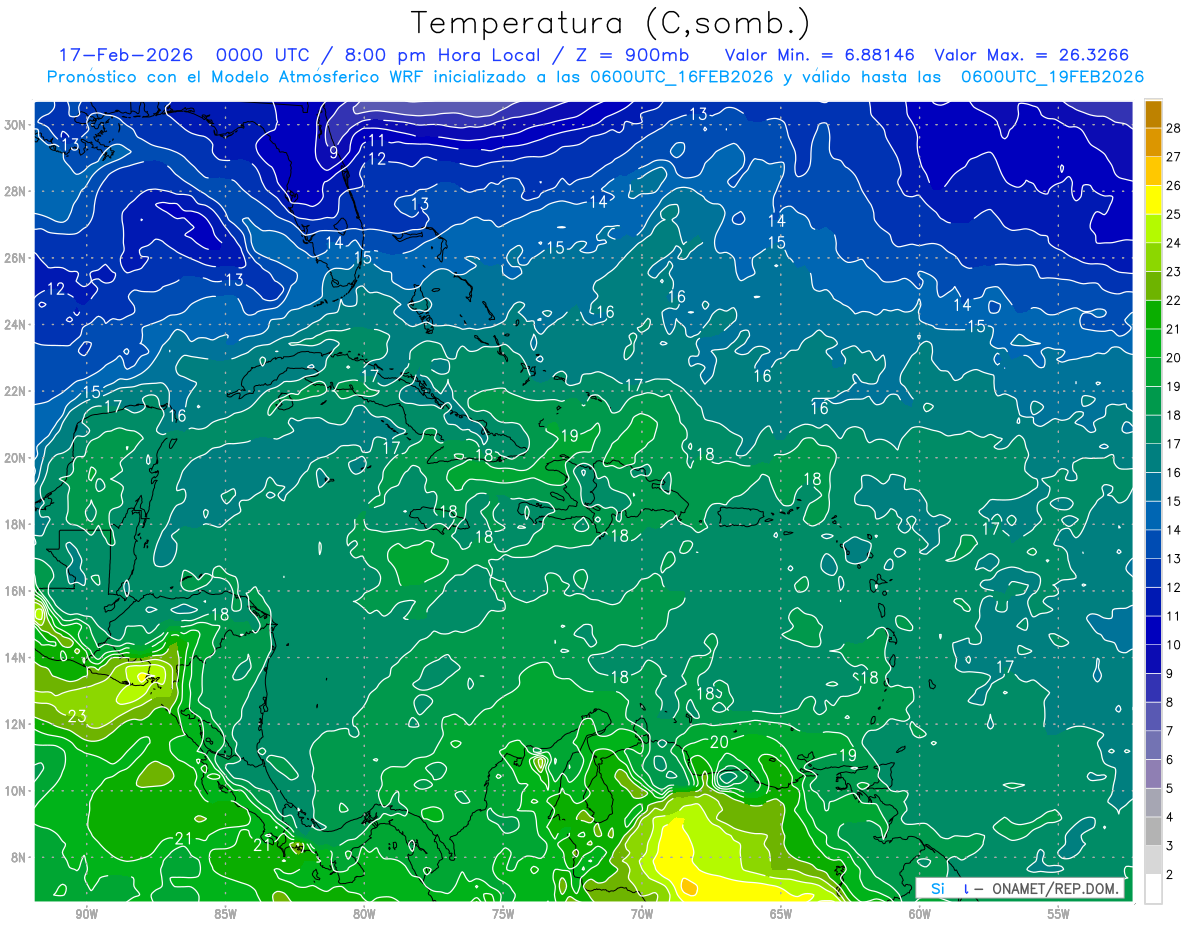The image size is (1200, 927).
Task: Click the color scale label '28'
Action: tap(1174, 128)
